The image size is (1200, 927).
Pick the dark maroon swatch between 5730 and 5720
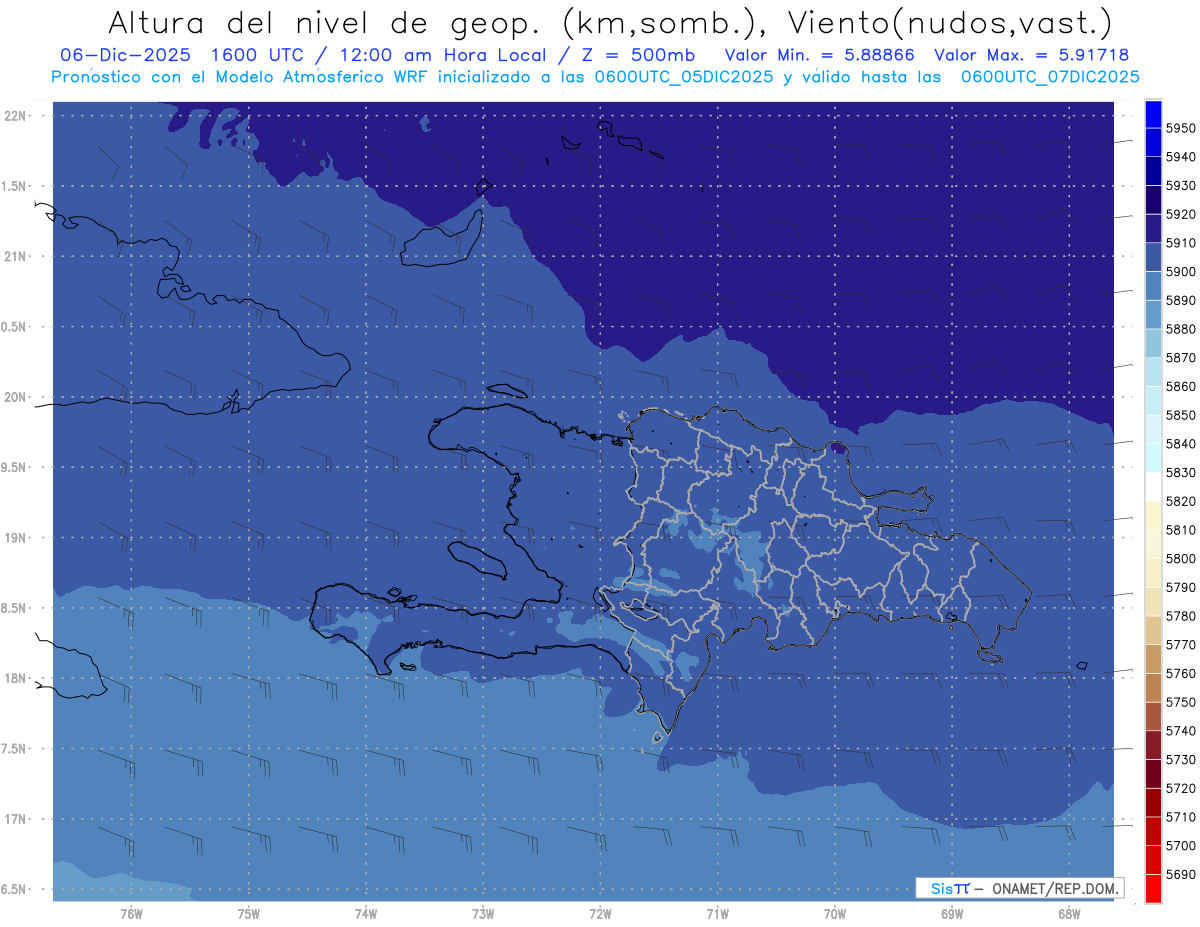click(1153, 774)
